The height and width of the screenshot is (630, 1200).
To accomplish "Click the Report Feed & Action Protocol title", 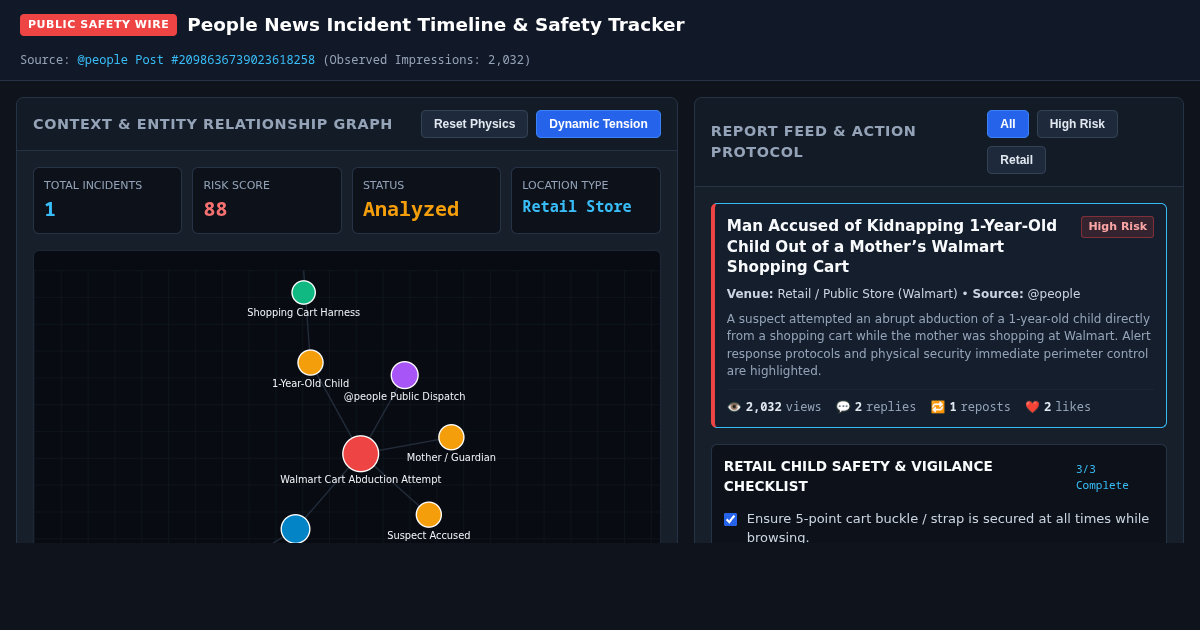I will coord(813,142).
